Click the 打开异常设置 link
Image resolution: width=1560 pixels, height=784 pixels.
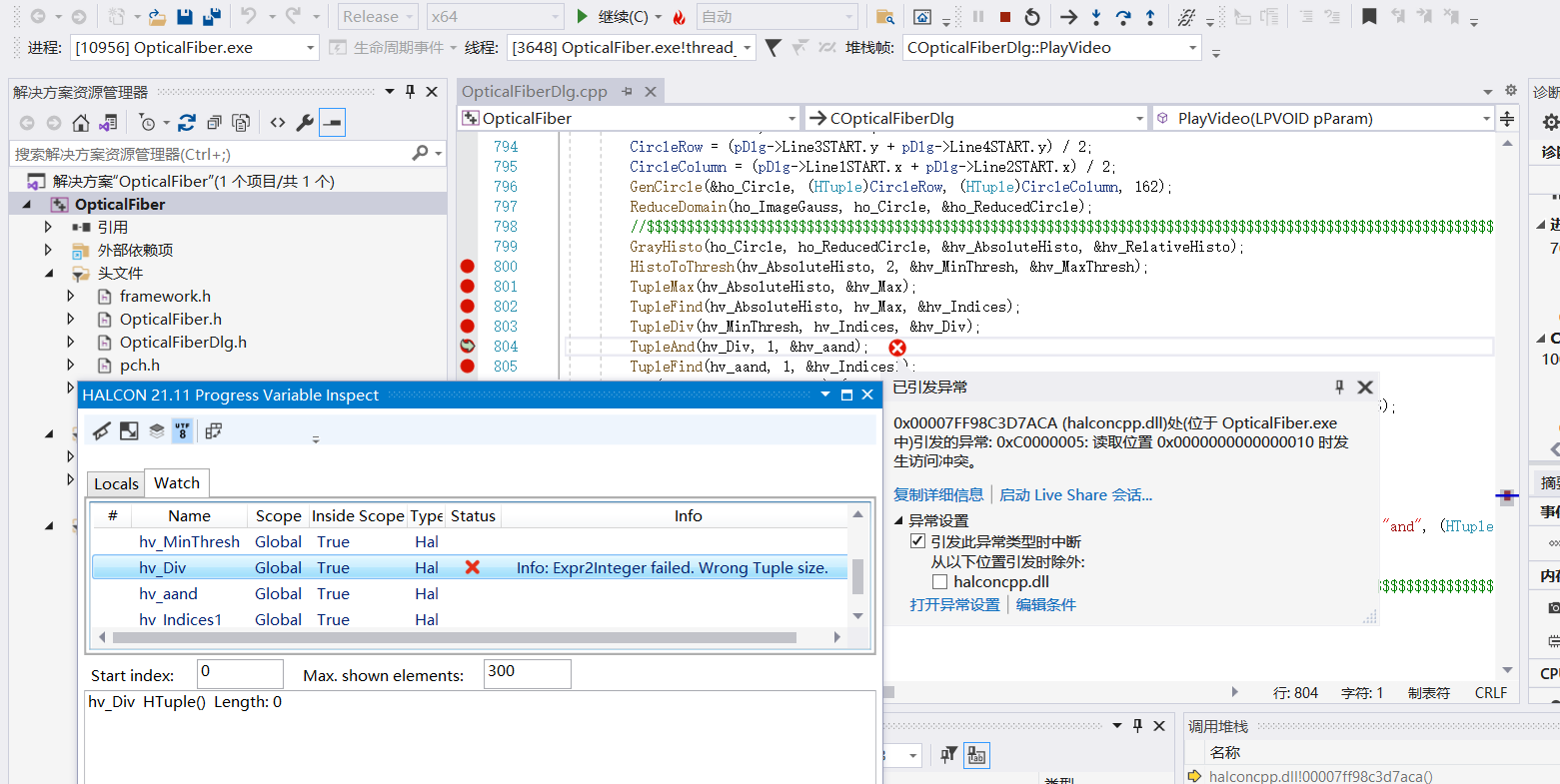954,604
